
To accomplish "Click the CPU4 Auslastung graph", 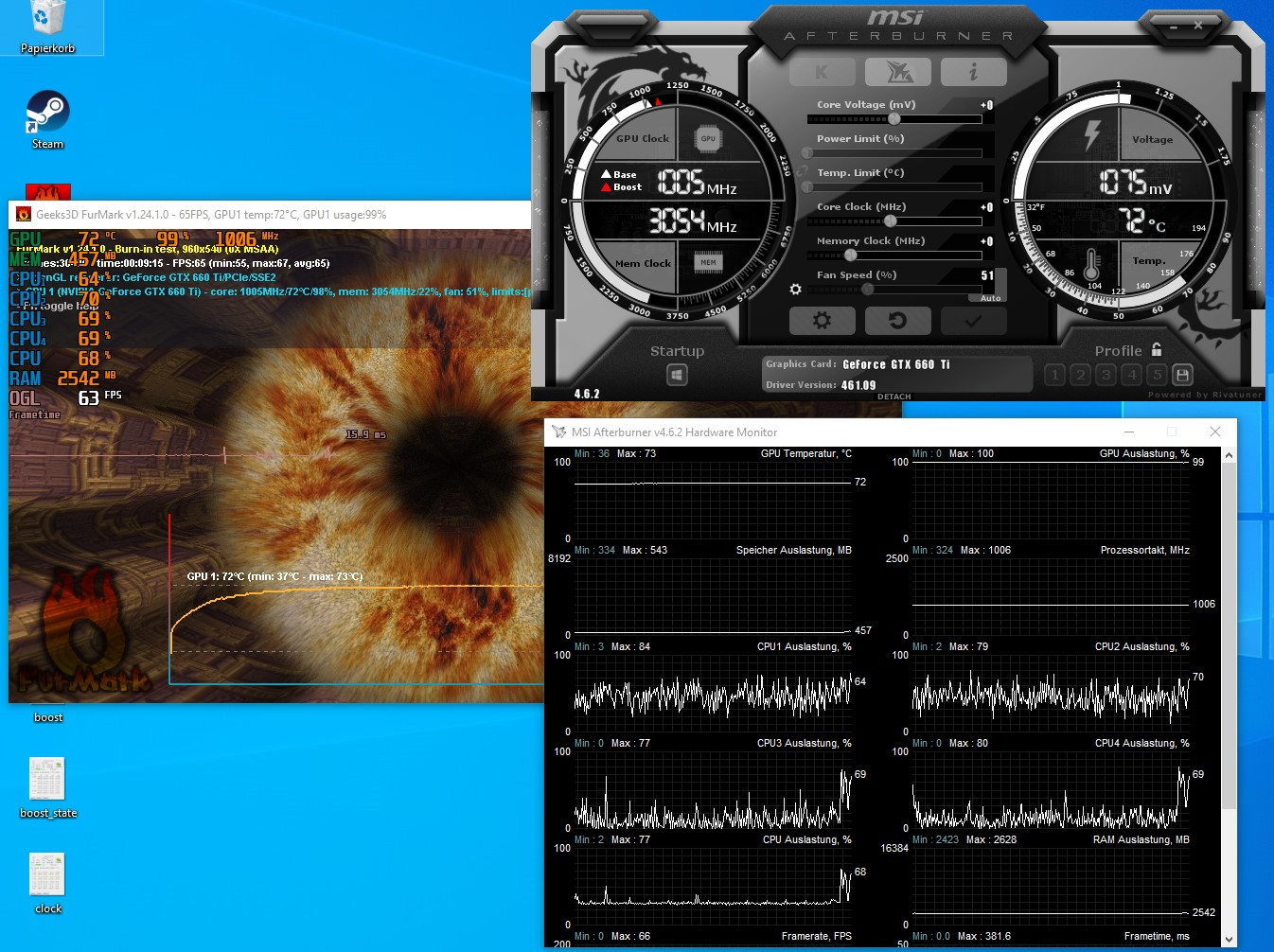I will click(1051, 790).
